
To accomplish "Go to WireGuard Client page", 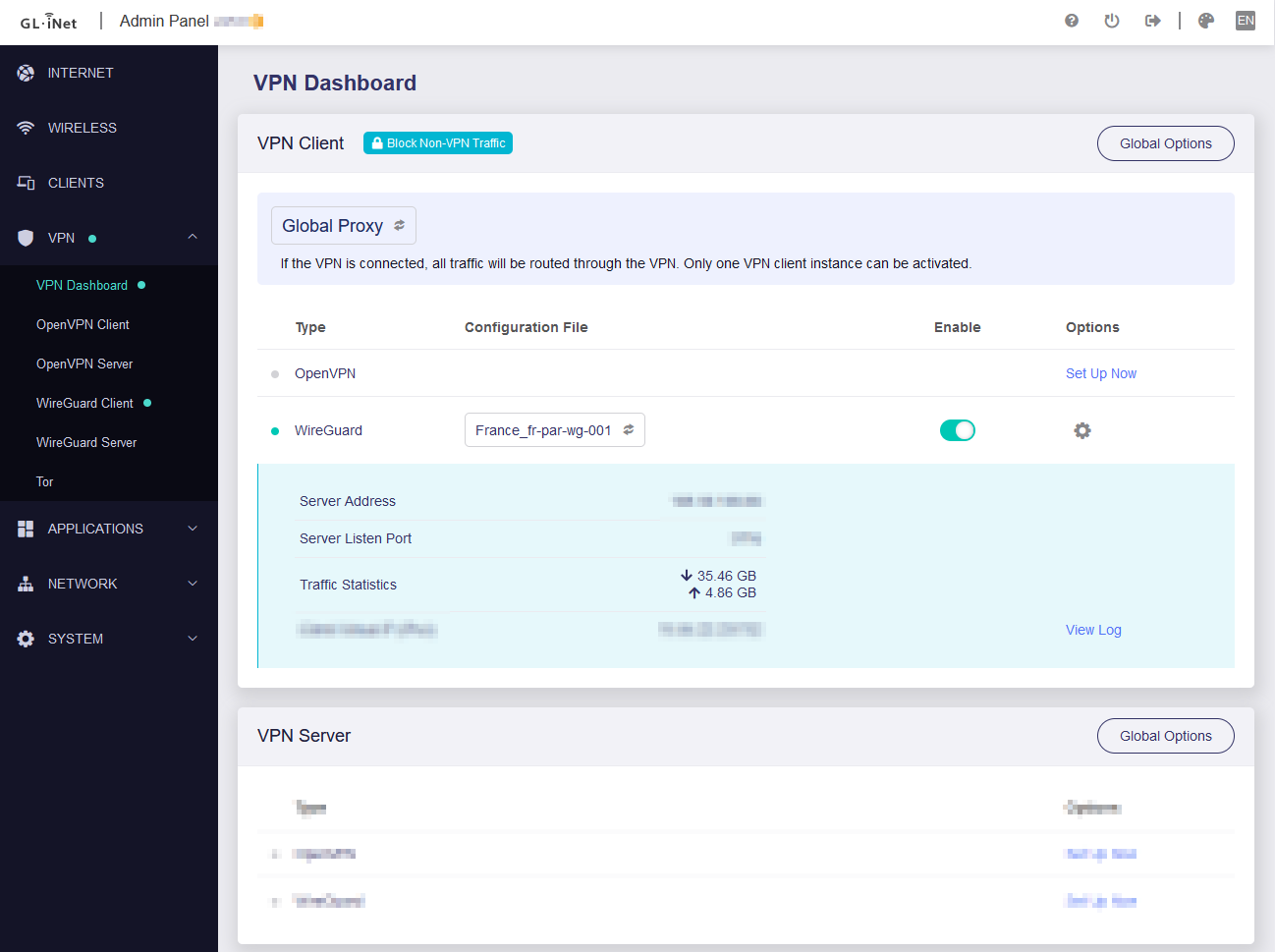I will point(84,403).
